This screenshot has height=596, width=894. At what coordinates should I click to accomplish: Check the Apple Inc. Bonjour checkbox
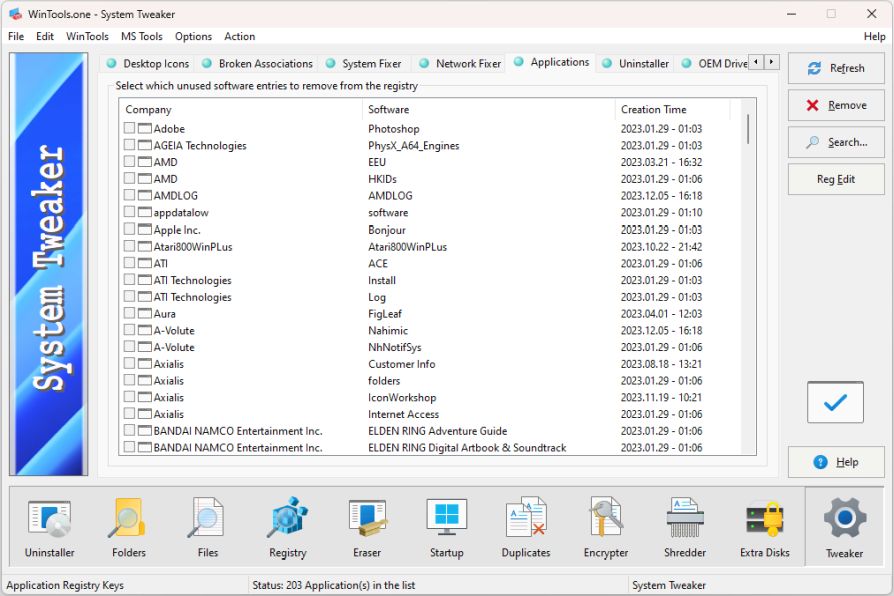pyautogui.click(x=129, y=229)
